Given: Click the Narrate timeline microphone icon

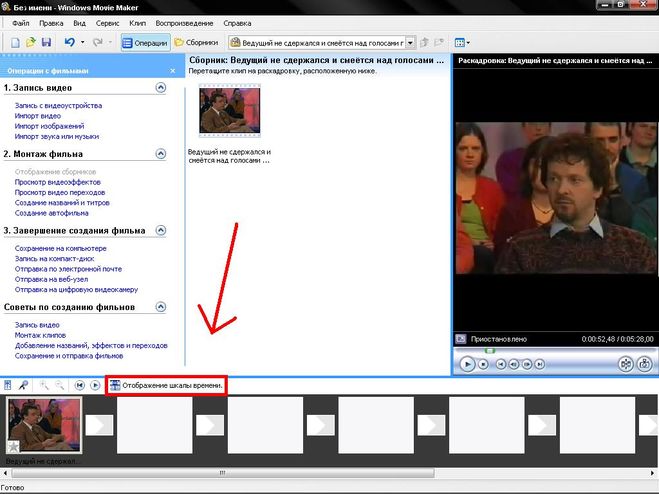Looking at the screenshot, I should coord(23,385).
